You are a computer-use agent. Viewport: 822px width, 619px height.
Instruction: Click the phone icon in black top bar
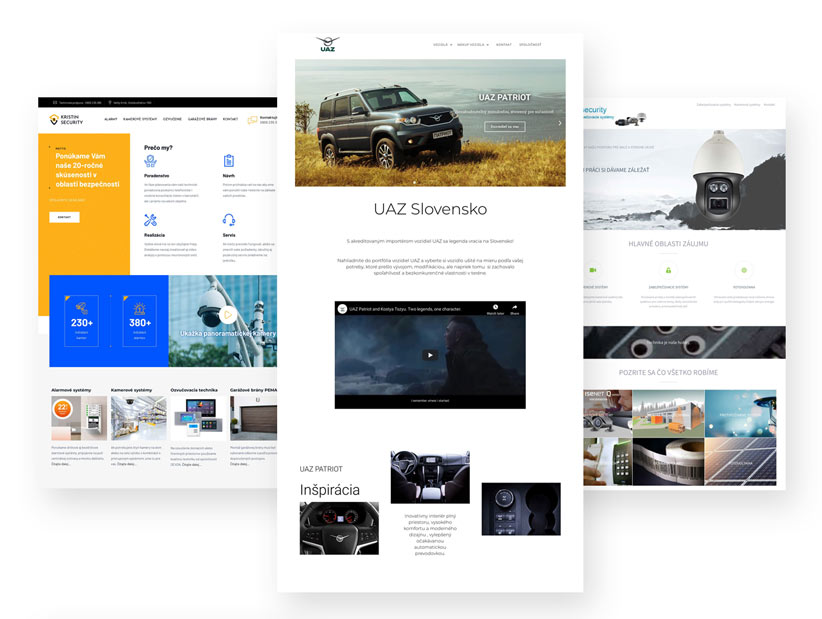coord(55,103)
